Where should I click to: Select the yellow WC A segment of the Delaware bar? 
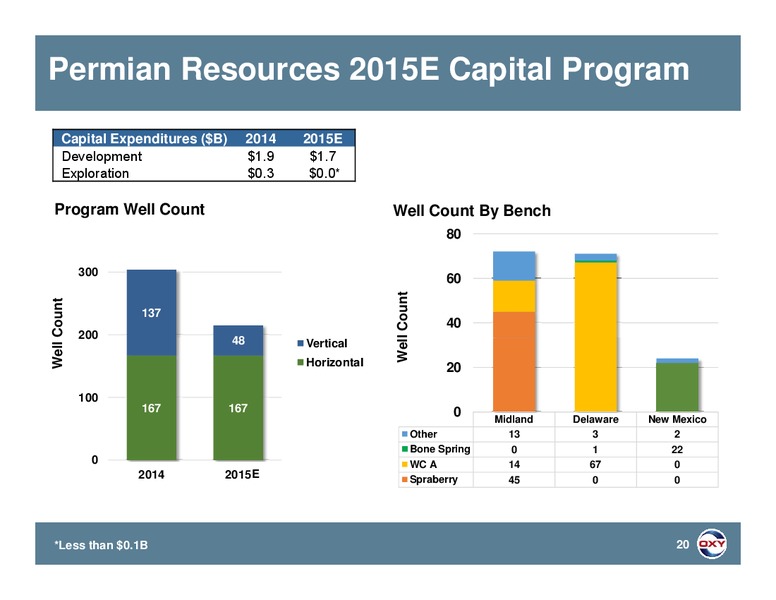[595, 337]
